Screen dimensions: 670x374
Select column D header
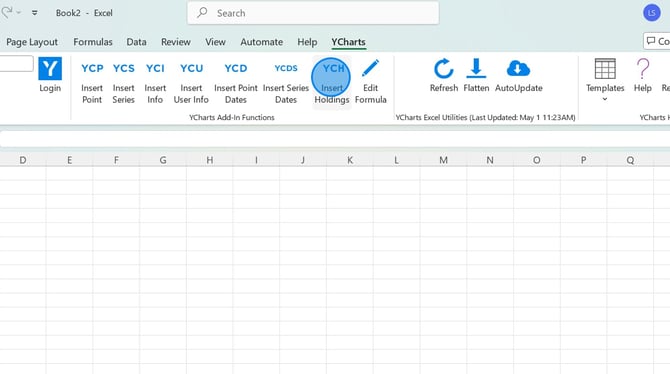click(x=23, y=160)
